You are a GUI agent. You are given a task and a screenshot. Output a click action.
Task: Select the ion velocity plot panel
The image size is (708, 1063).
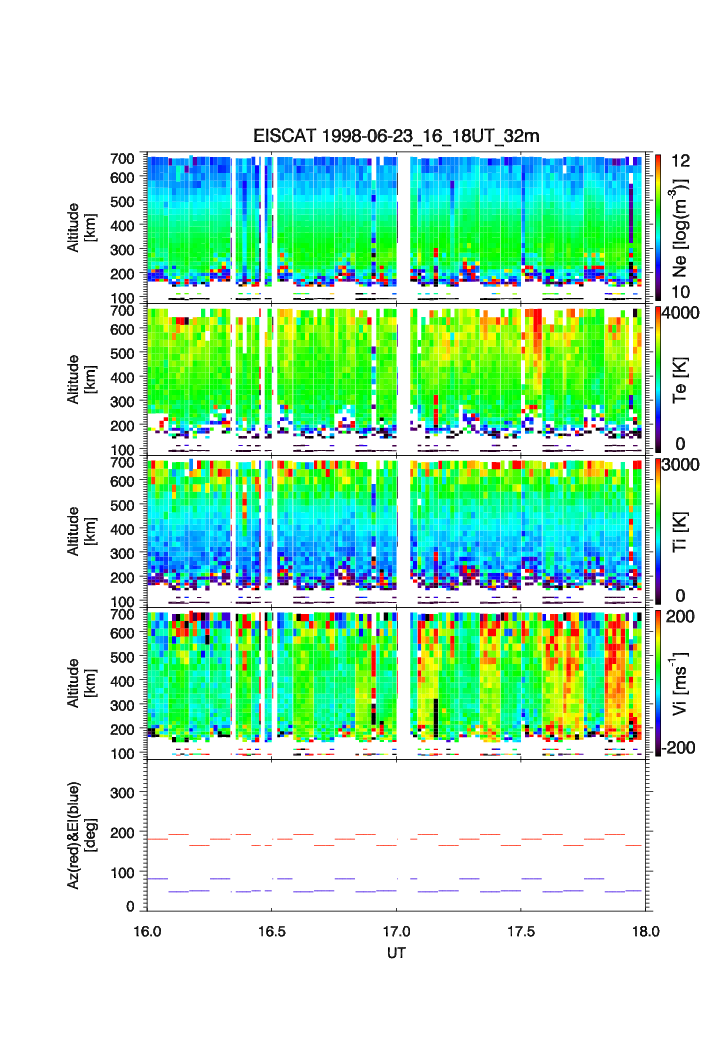397,683
